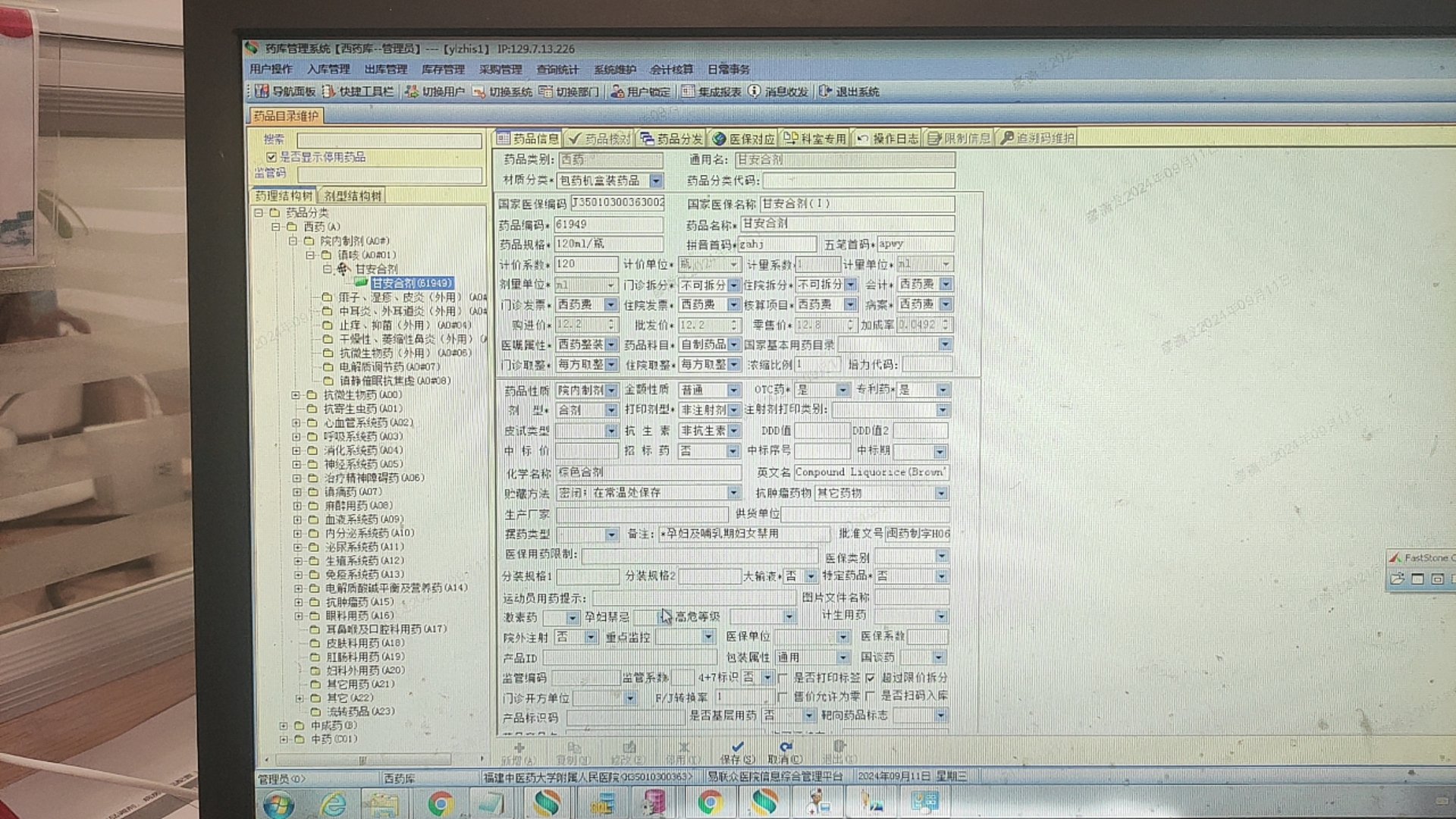
Task: Open the 材质分类 dropdown
Action: (x=656, y=180)
